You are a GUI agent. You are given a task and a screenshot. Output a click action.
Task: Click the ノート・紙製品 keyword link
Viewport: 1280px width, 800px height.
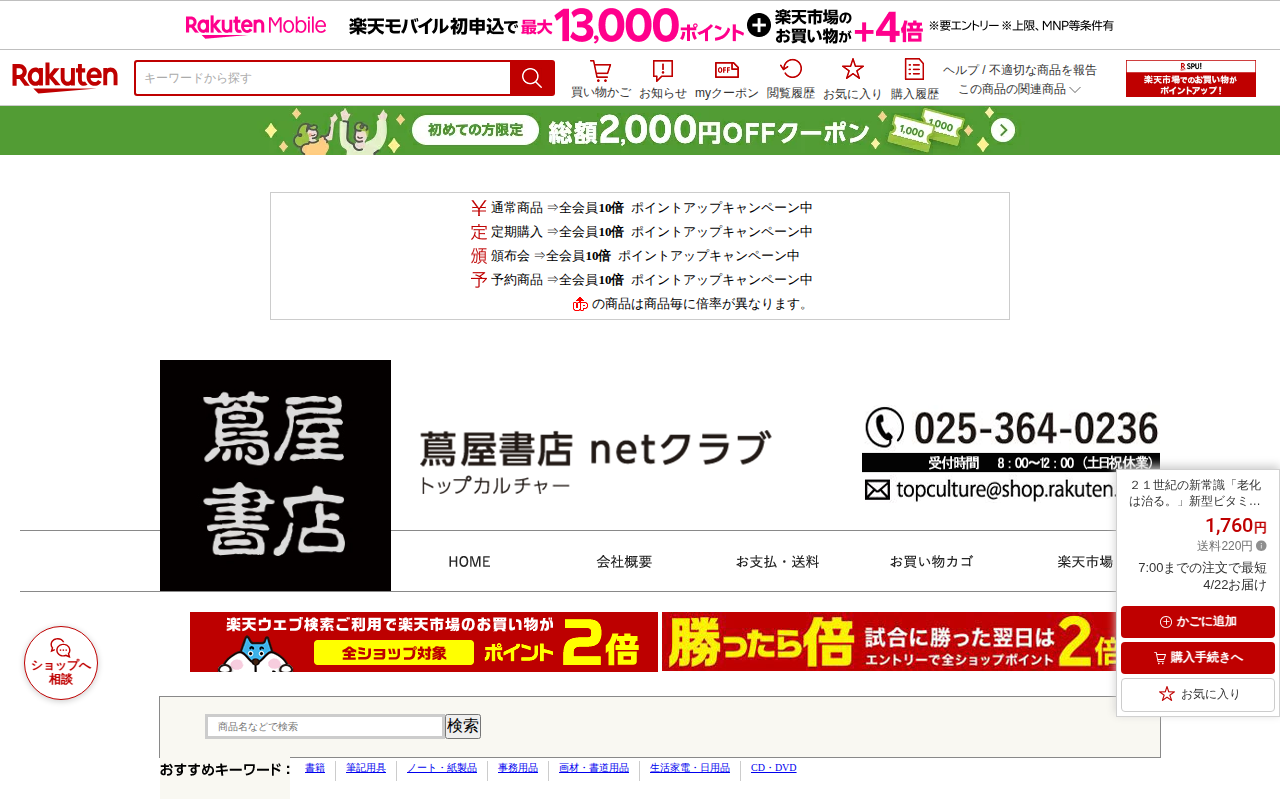coord(442,768)
